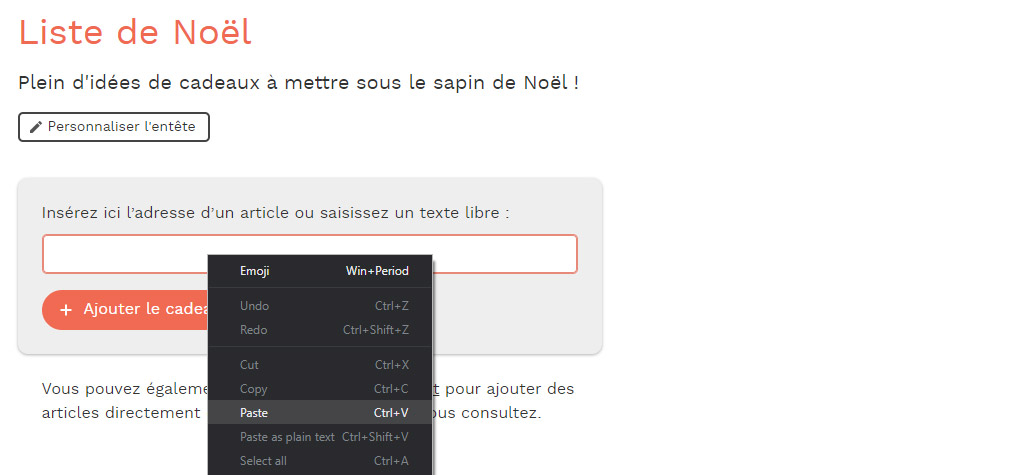
Task: Click the 'pour ajouter des' text
Action: 510,389
